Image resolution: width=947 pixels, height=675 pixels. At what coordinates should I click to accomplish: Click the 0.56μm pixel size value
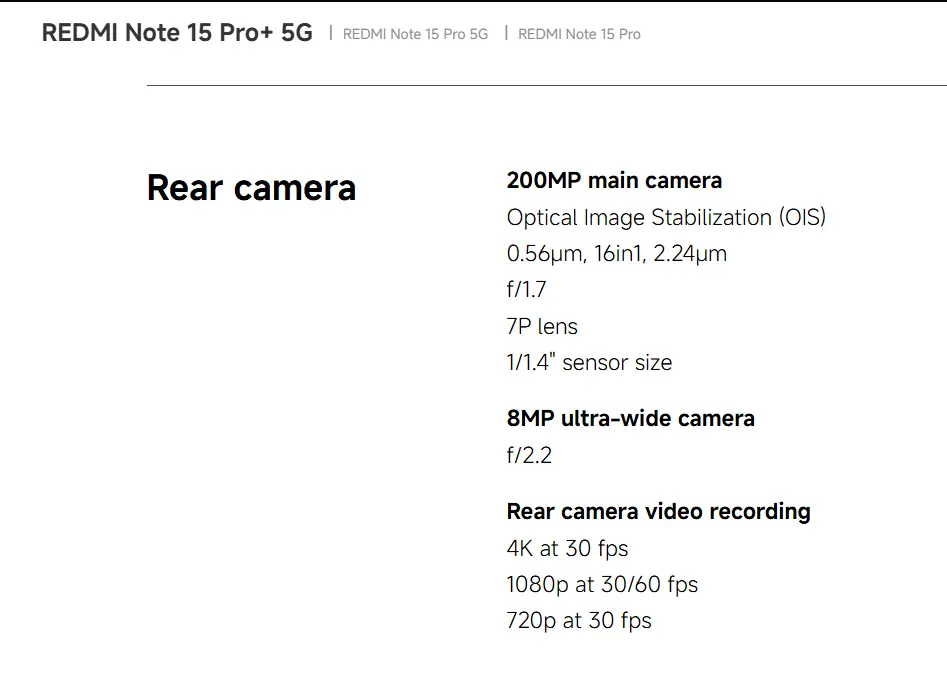pyautogui.click(x=544, y=254)
